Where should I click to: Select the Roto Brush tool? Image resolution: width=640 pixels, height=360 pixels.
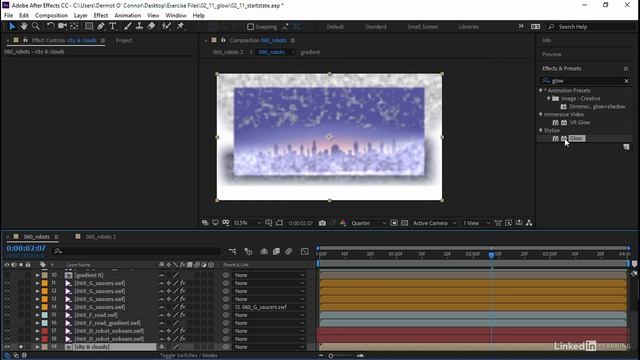point(166,27)
